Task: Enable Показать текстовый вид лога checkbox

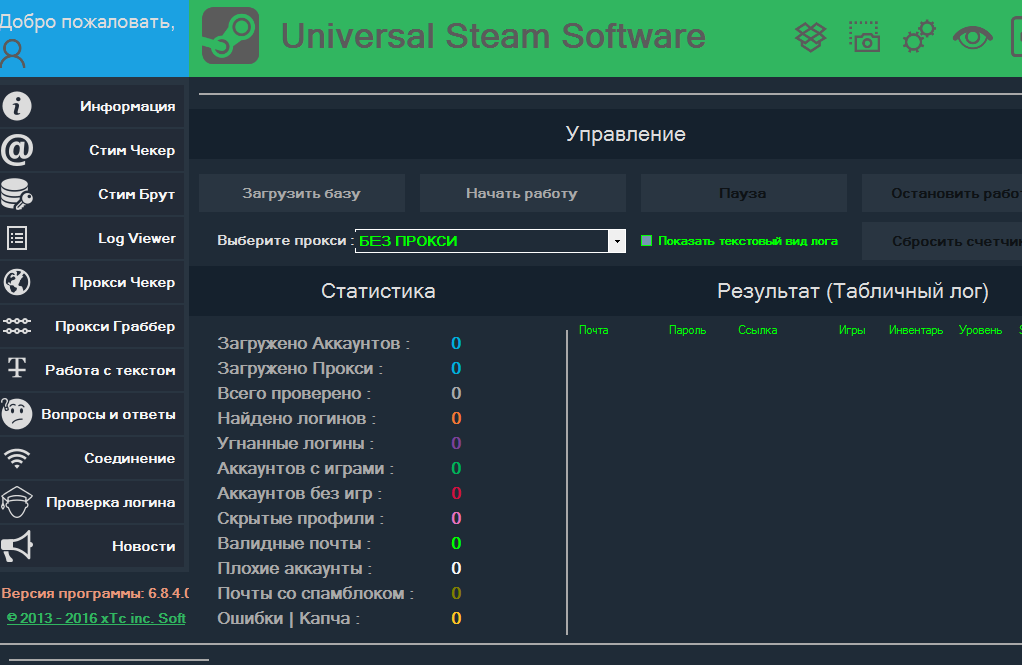Action: (647, 241)
